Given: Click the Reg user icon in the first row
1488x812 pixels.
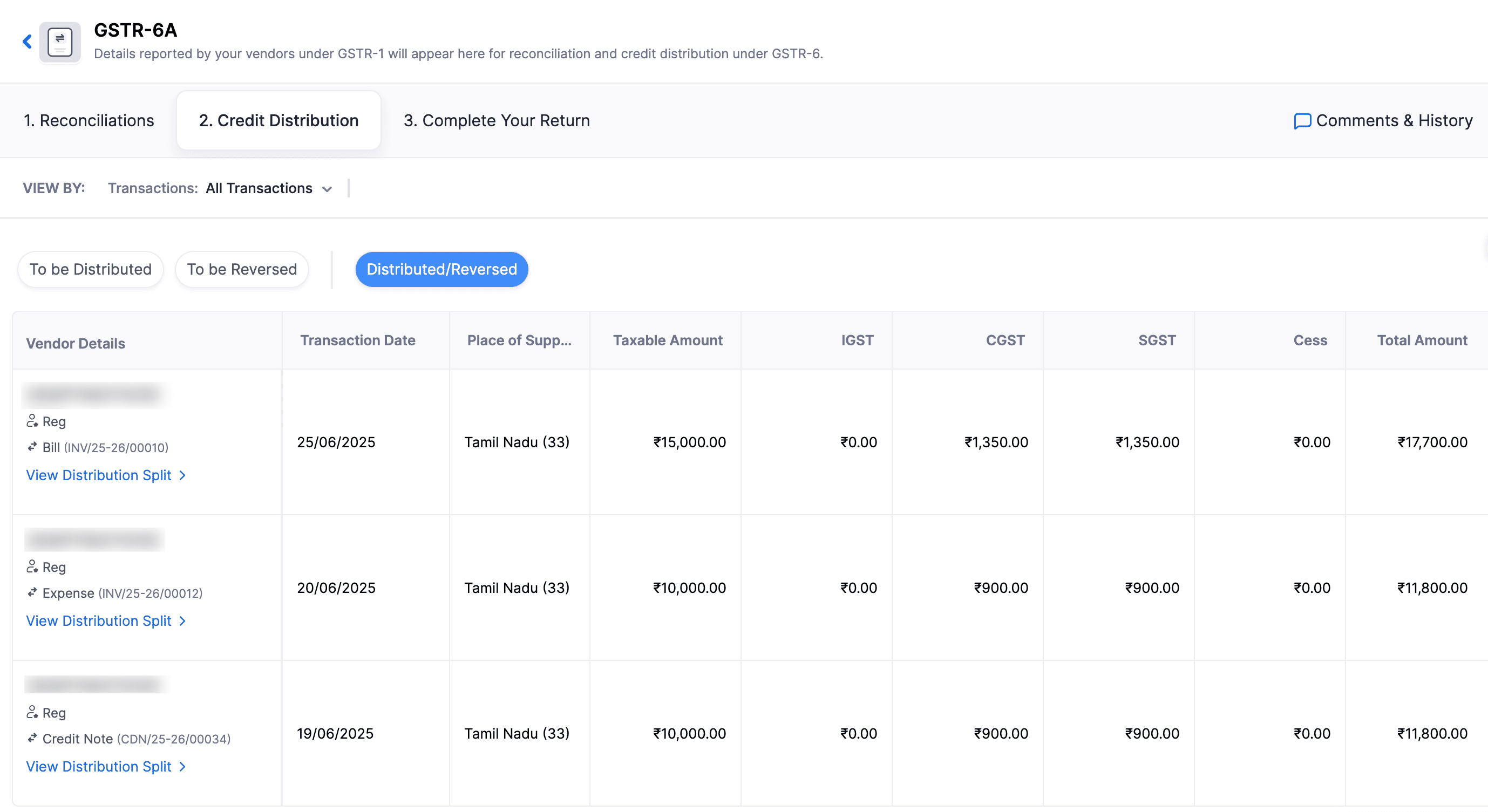Looking at the screenshot, I should [32, 421].
